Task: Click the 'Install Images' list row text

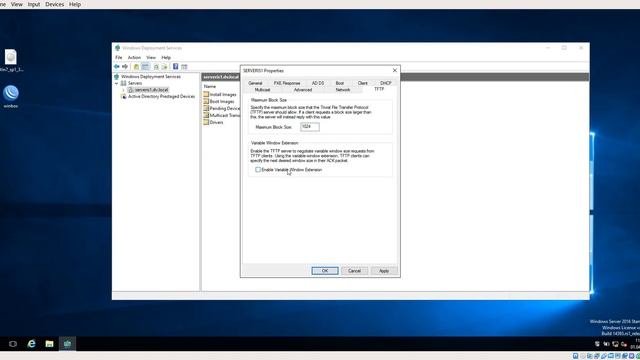Action: (223, 94)
